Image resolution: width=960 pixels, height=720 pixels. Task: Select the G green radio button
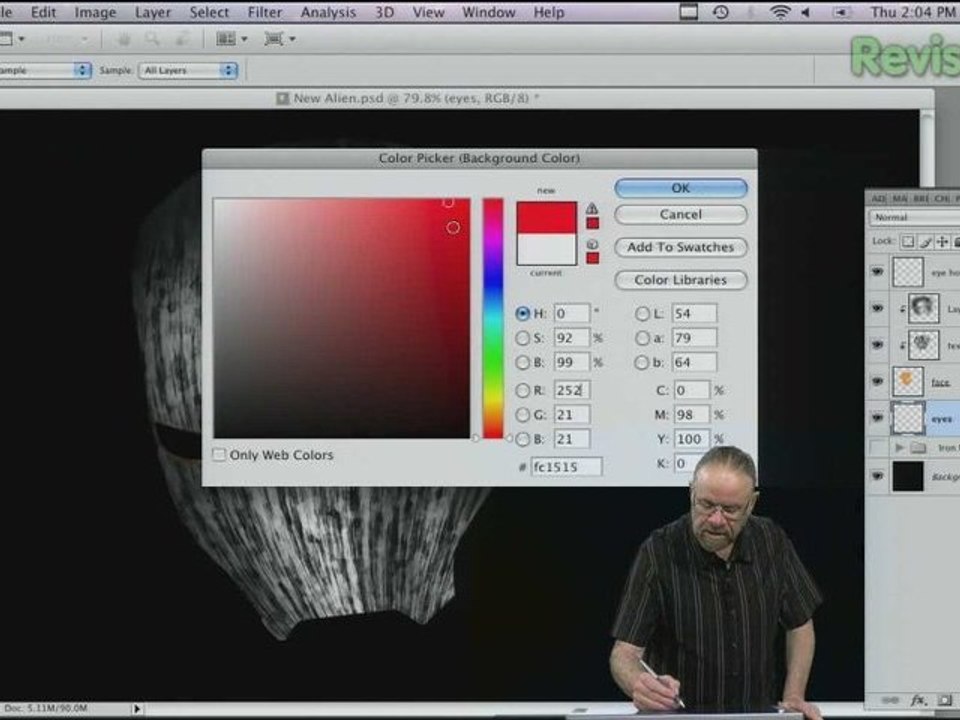(x=522, y=414)
